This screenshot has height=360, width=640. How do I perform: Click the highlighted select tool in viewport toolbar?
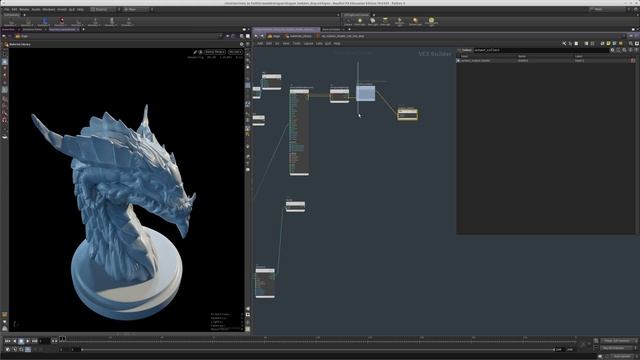click(x=4, y=62)
